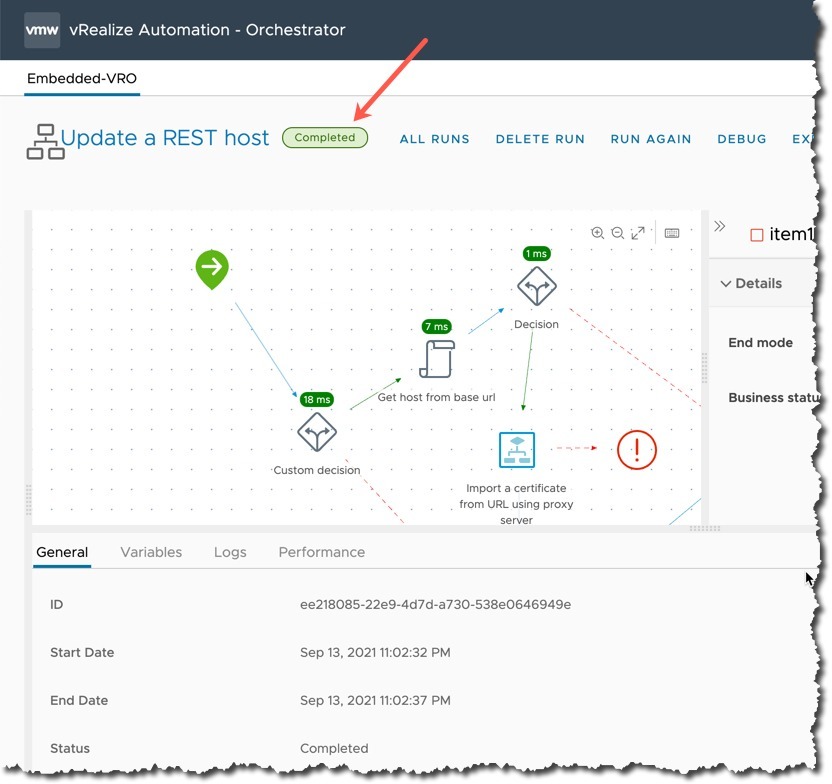The image size is (832, 784).
Task: Click the Start Date field label
Action: pos(82,652)
